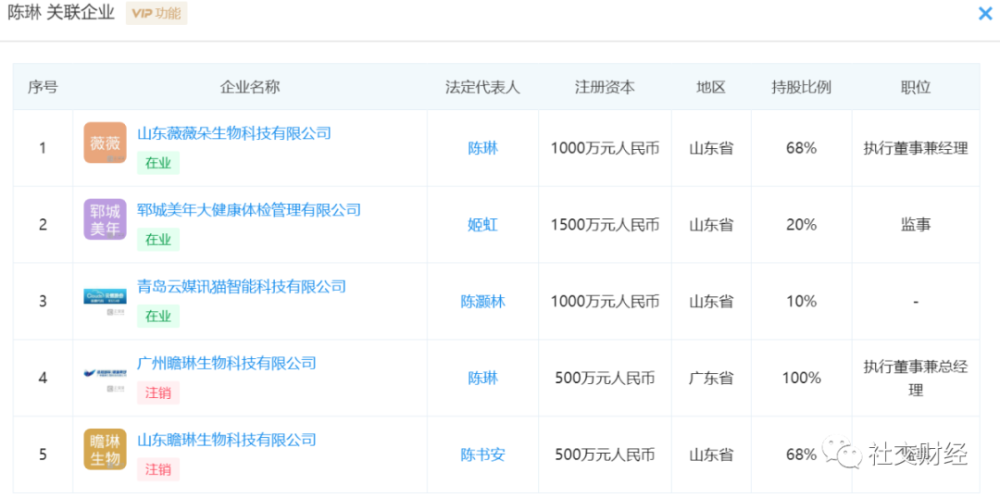The image size is (1000, 498).
Task: Click the 持股比例 column header
Action: point(801,87)
